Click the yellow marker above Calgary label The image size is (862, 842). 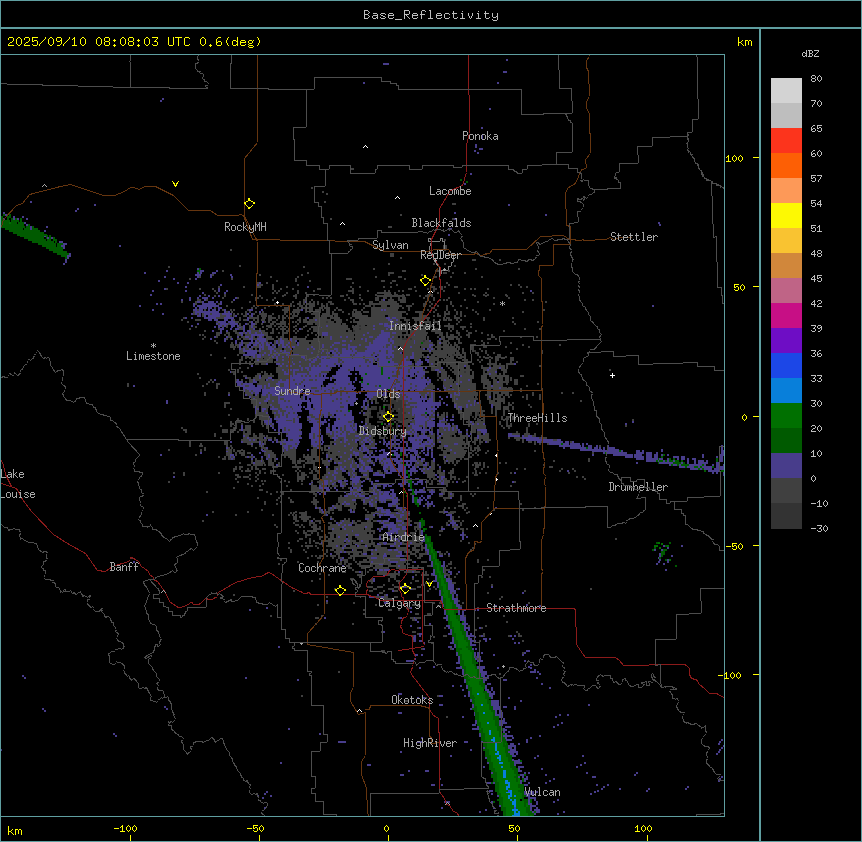coord(405,589)
